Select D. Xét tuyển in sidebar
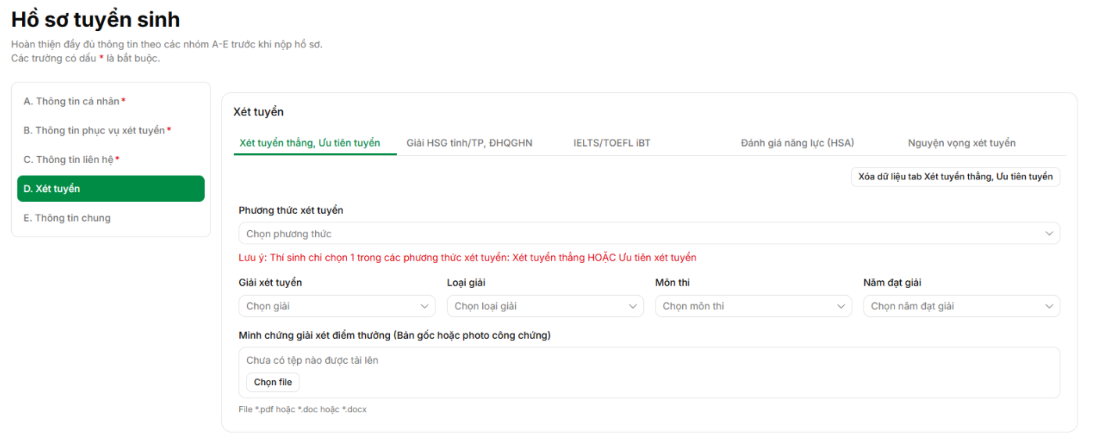 (111, 189)
